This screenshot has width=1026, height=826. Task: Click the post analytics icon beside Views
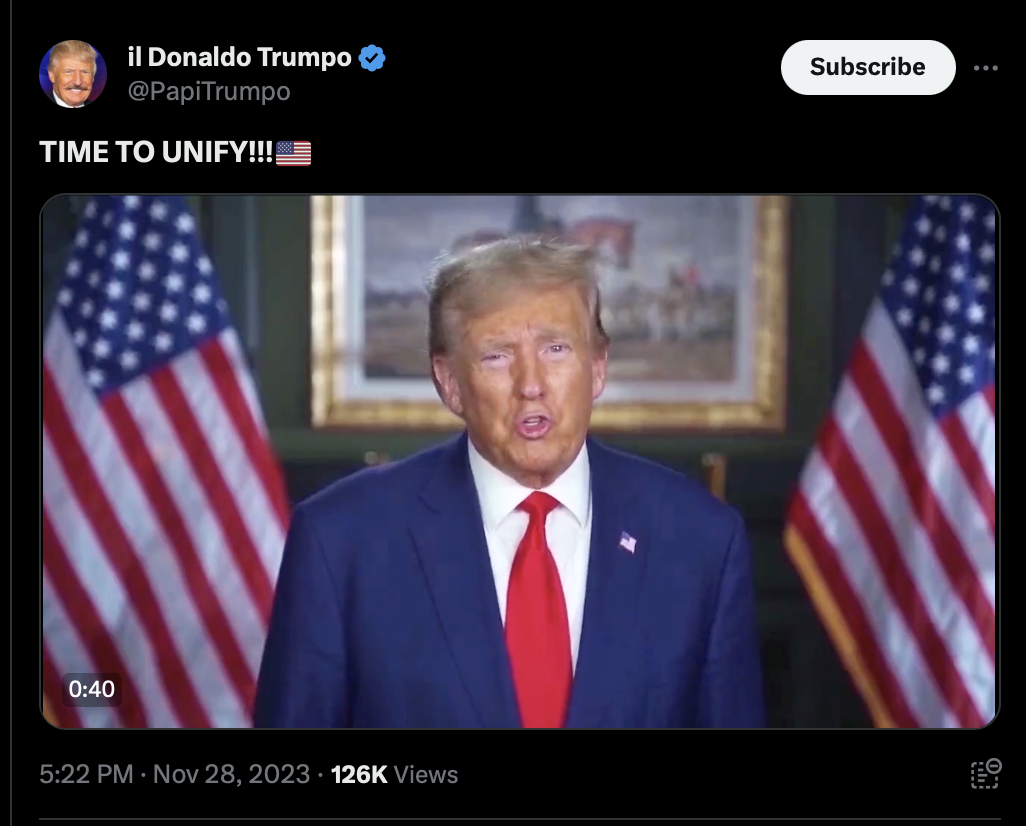point(985,774)
